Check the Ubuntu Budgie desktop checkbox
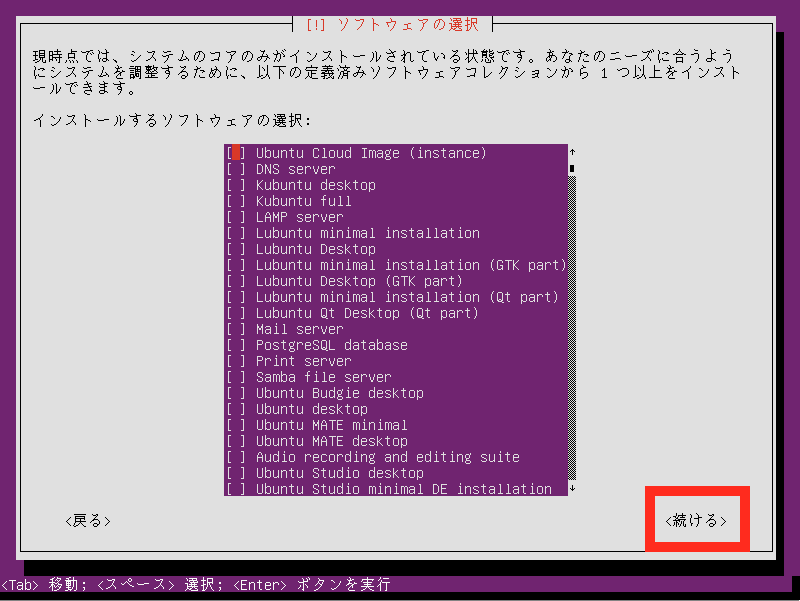Image resolution: width=800 pixels, height=601 pixels. (236, 393)
